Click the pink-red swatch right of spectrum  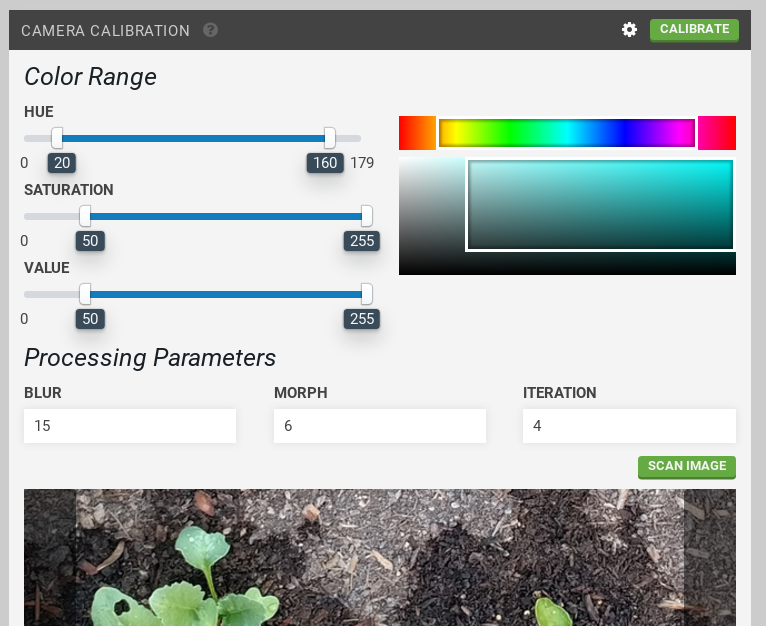point(716,133)
